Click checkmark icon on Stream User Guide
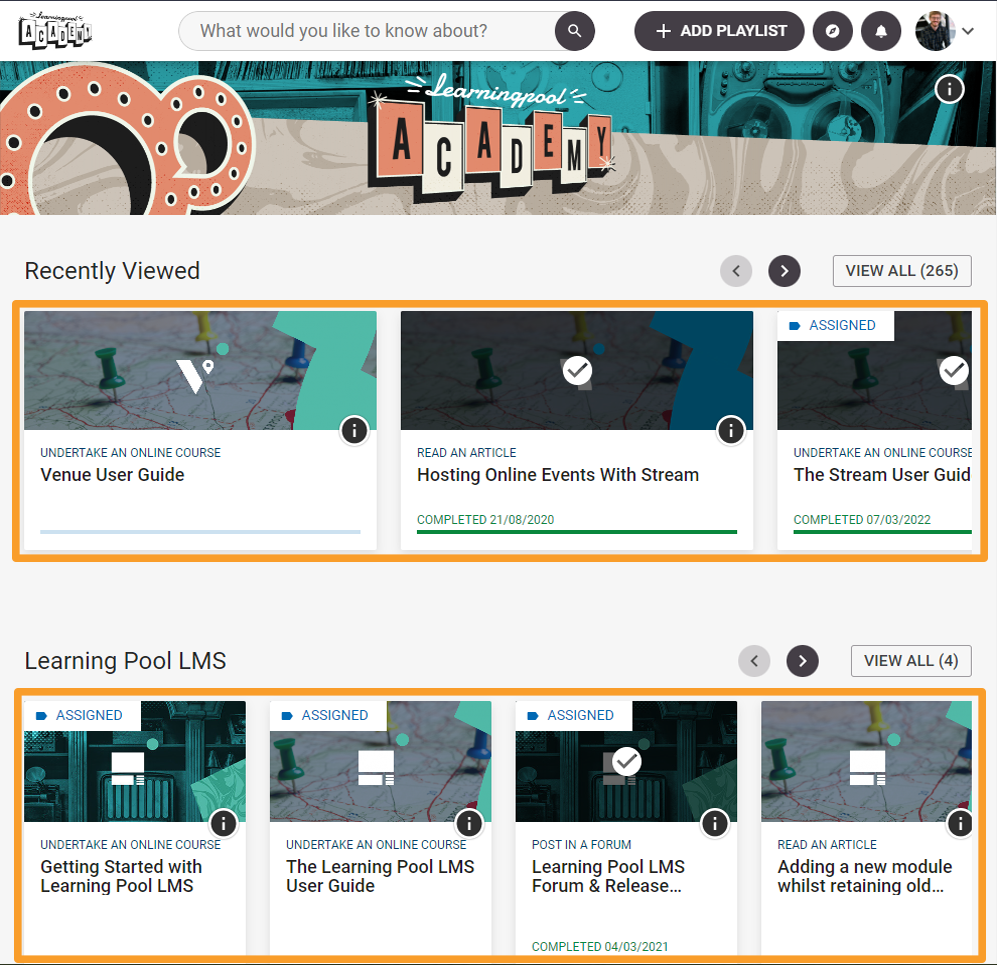Screen dimensions: 997x965 [x=954, y=371]
